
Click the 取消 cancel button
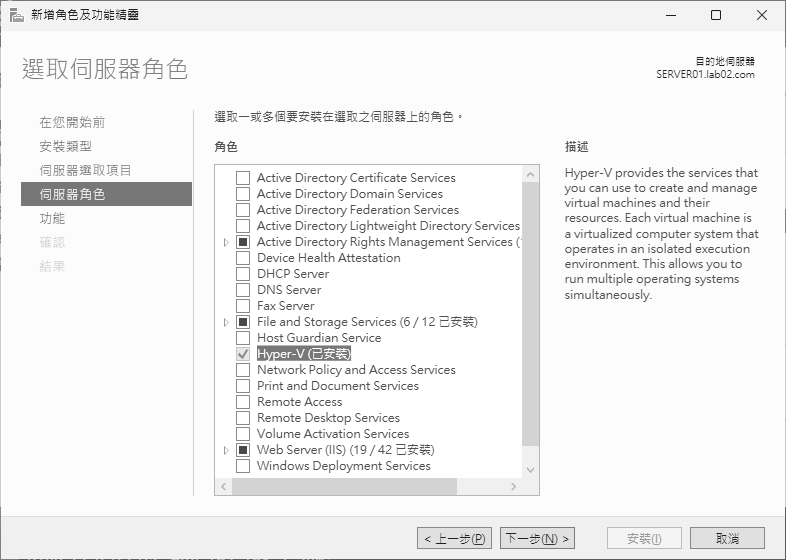pos(727,538)
